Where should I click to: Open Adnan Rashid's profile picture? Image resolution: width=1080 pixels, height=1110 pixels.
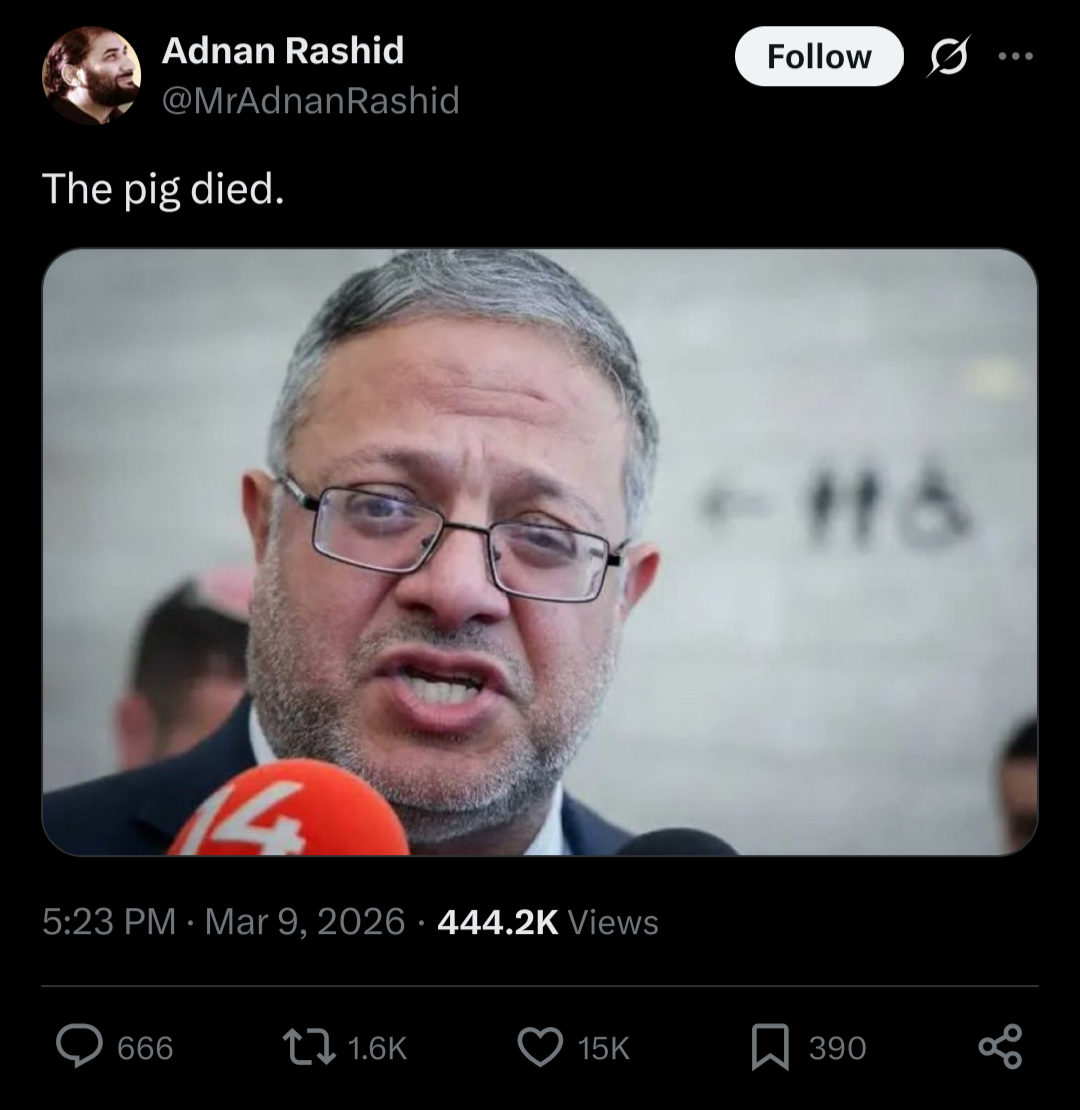(x=91, y=76)
